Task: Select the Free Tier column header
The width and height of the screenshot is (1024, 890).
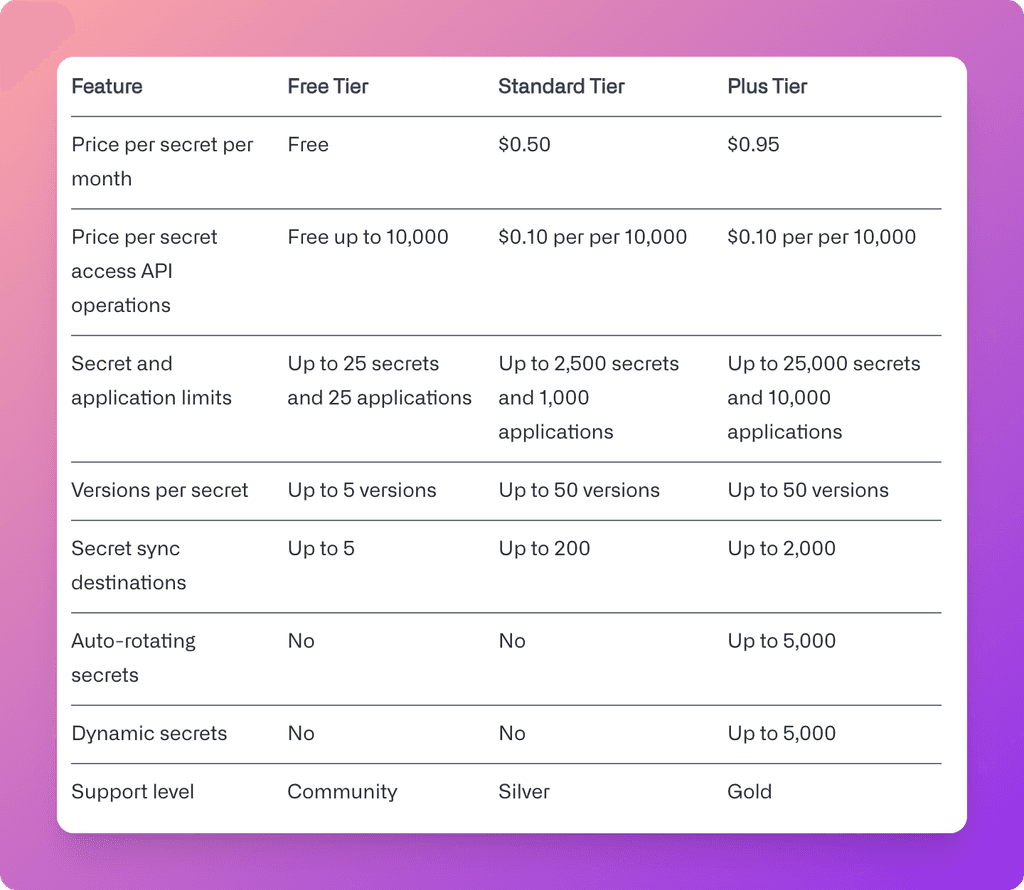Action: [328, 86]
